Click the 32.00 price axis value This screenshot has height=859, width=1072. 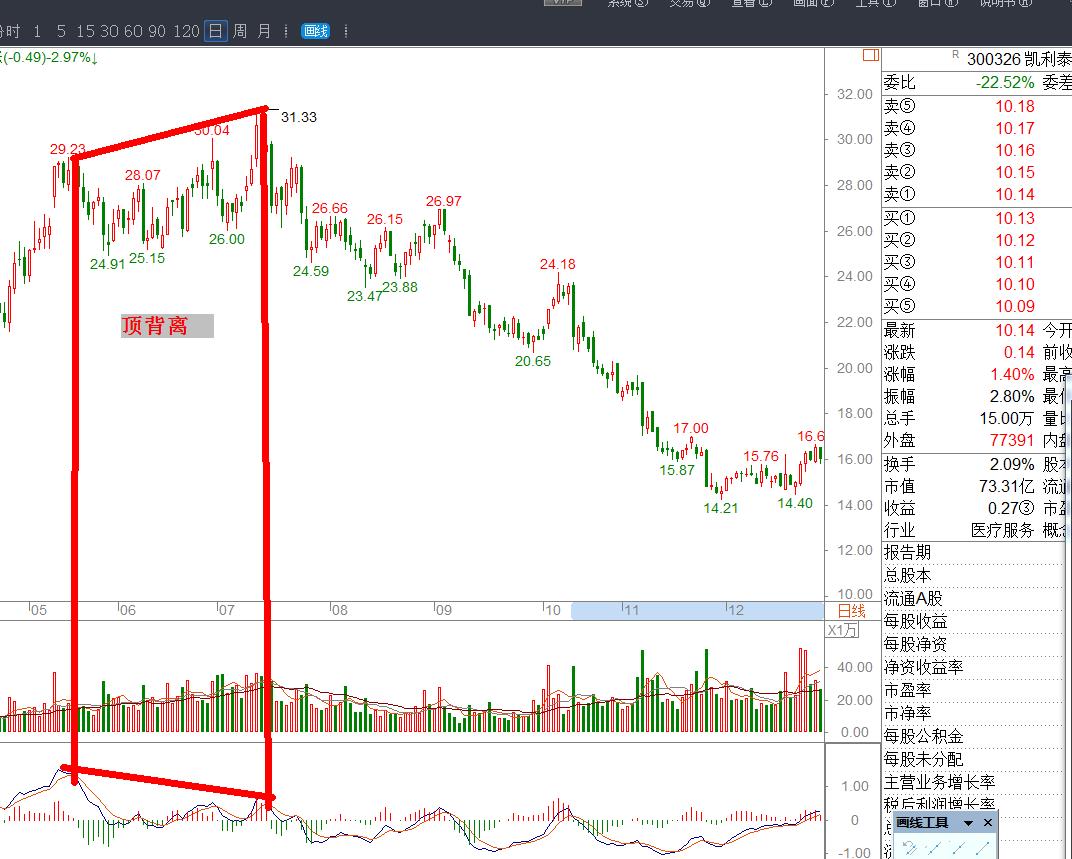coord(855,94)
